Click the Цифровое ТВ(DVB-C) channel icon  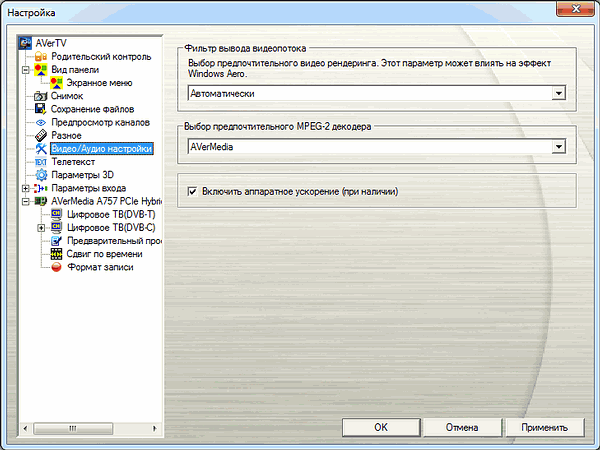pos(56,227)
